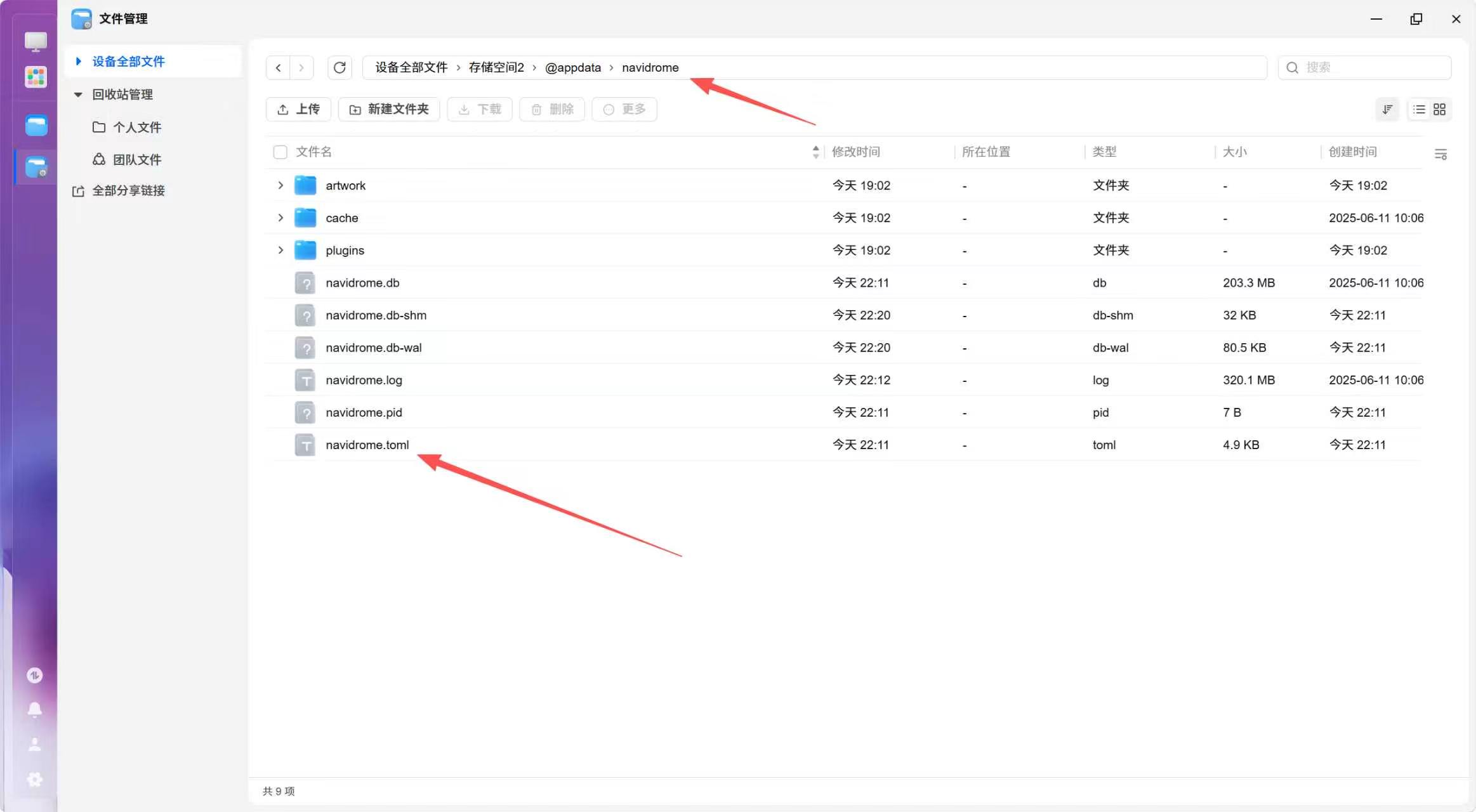Viewport: 1476px width, 812px height.
Task: Collapse the 回收站管理 tree section
Action: (x=78, y=95)
